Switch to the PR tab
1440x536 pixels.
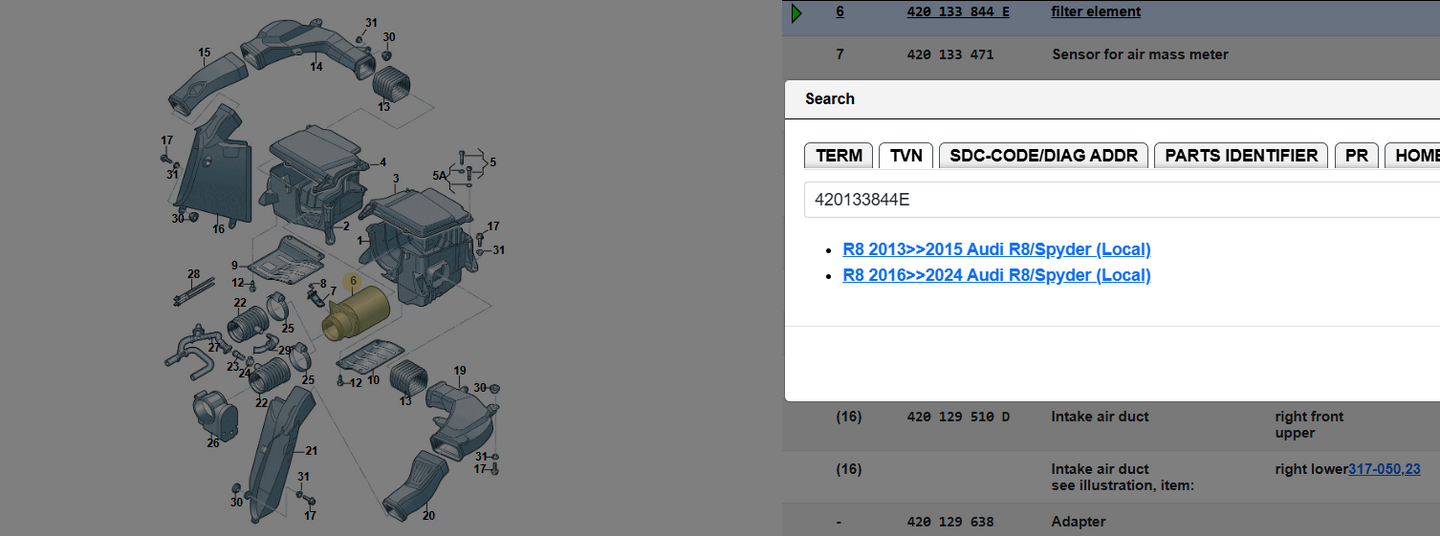(x=1356, y=155)
